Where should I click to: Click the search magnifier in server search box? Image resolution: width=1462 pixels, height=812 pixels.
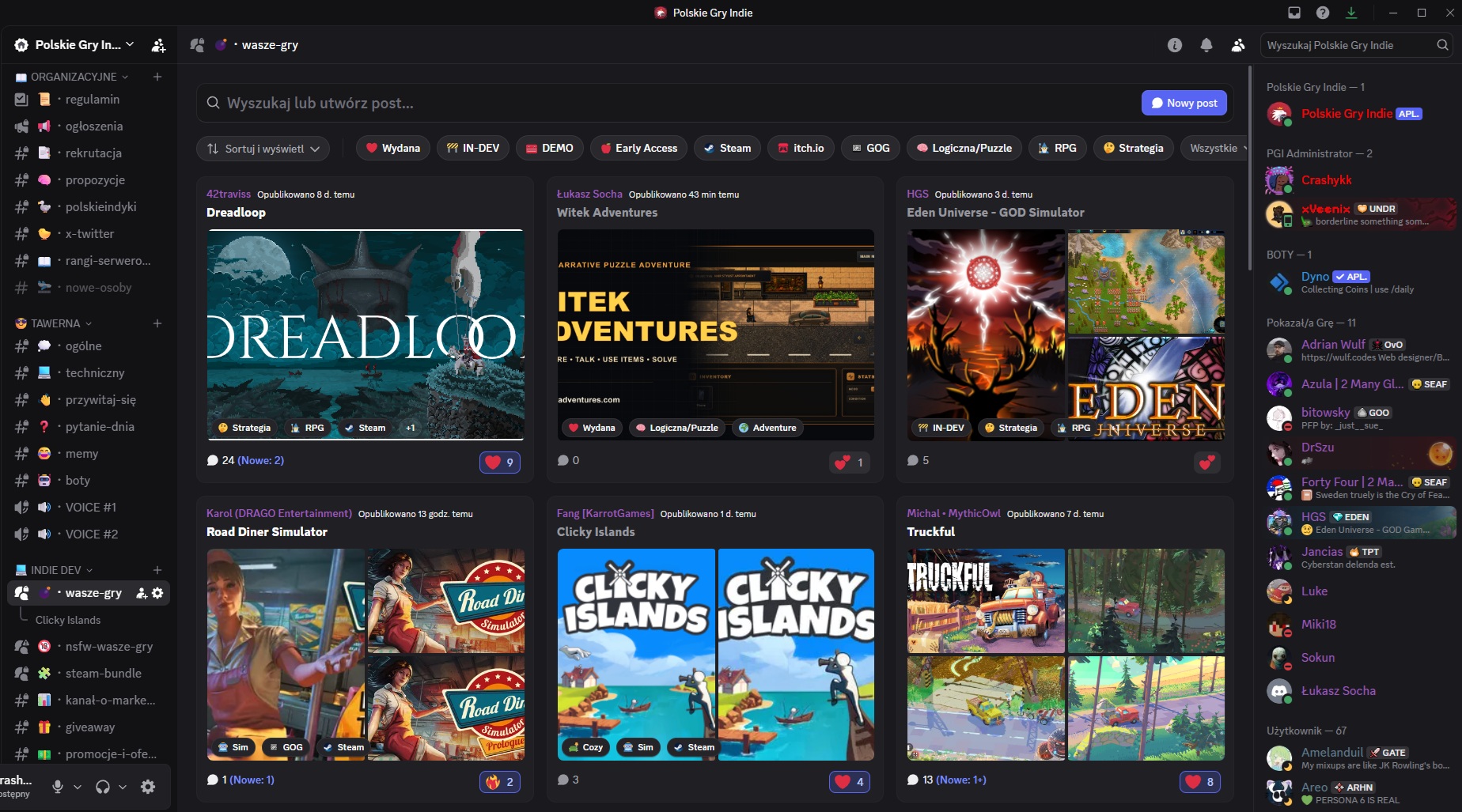1443,45
